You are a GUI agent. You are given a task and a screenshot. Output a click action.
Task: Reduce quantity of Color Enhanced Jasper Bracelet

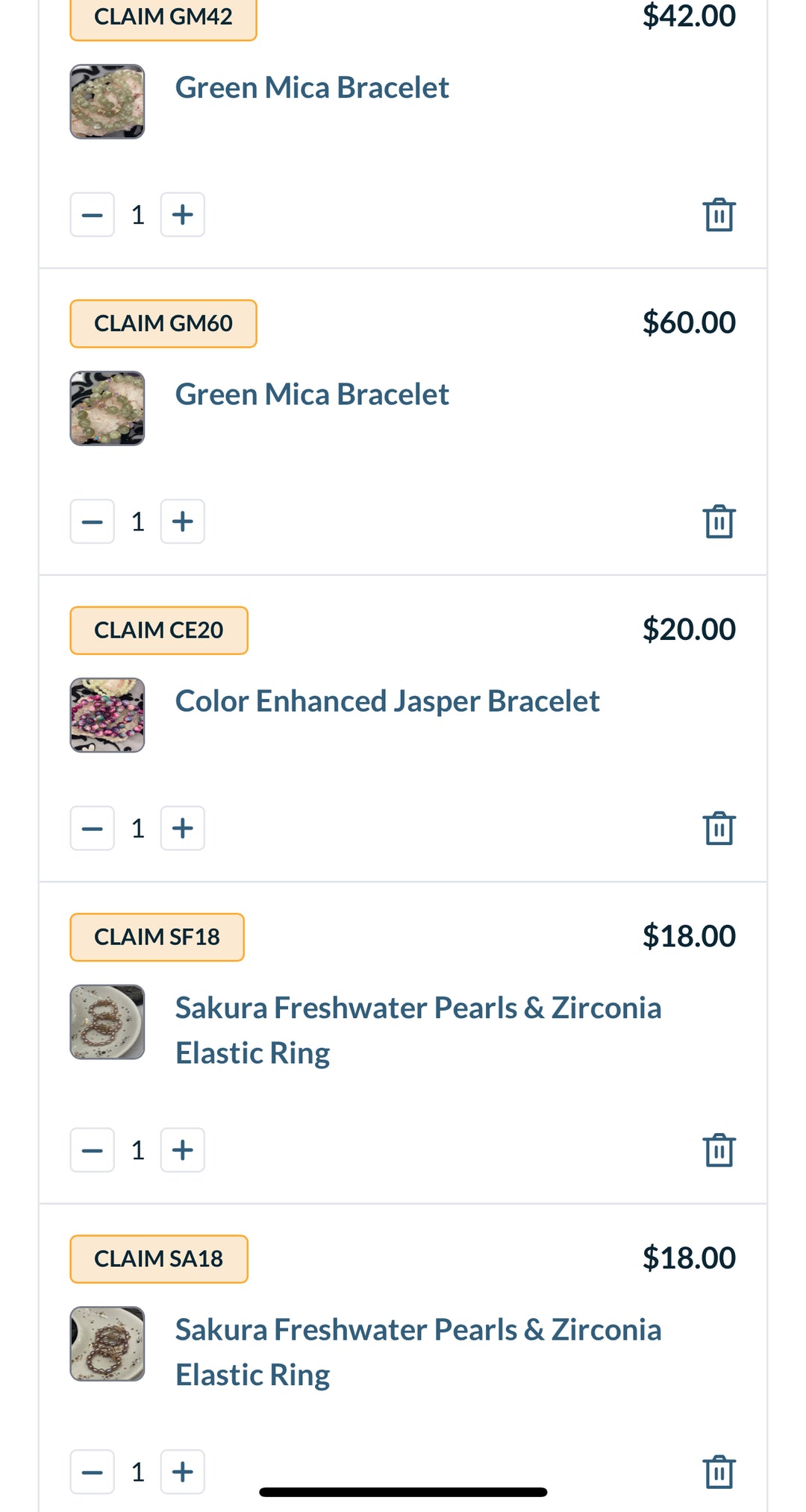pyautogui.click(x=93, y=828)
